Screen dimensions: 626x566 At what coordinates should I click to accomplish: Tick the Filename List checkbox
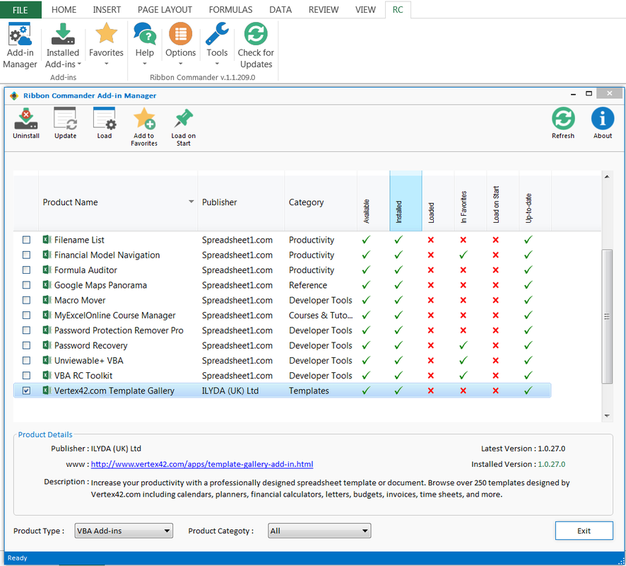tap(26, 240)
